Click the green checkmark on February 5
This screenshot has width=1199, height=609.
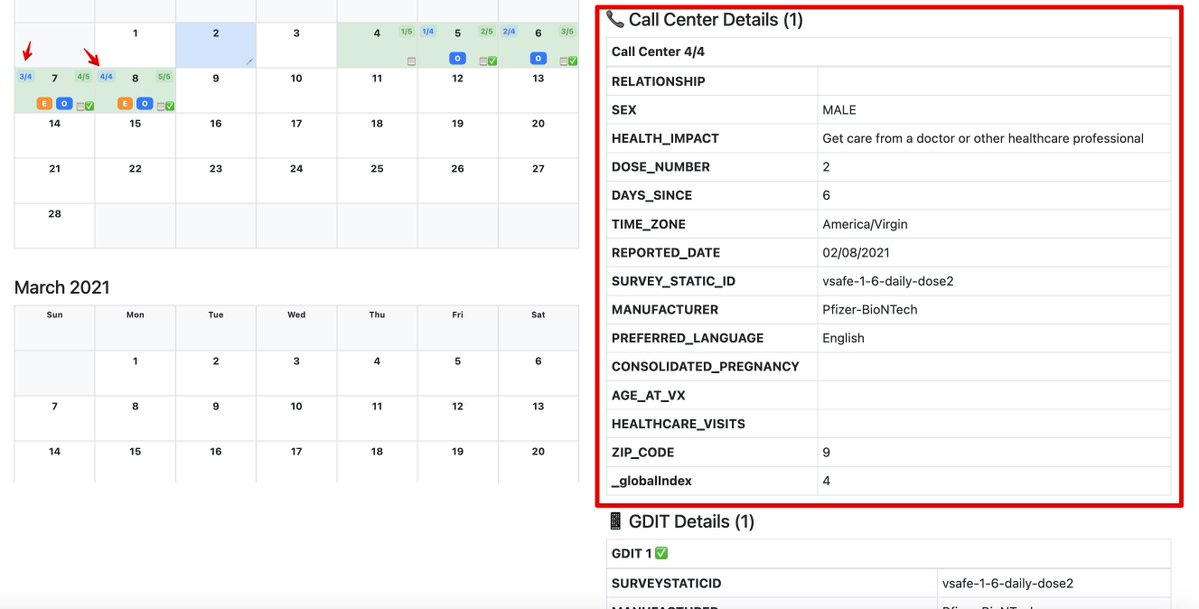[492, 61]
